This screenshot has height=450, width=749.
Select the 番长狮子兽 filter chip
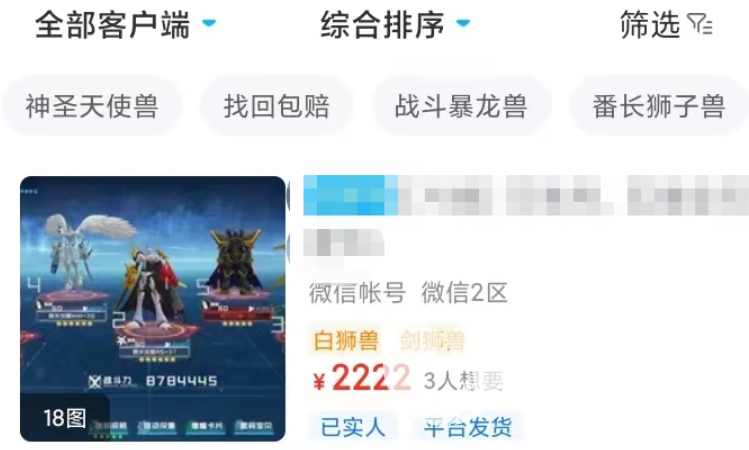click(x=659, y=106)
